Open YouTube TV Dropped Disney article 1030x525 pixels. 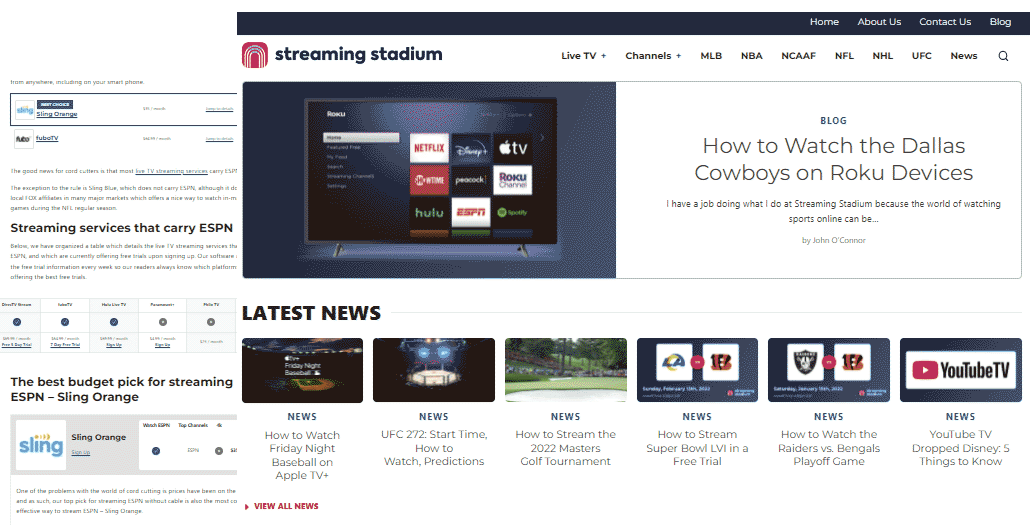(x=960, y=447)
